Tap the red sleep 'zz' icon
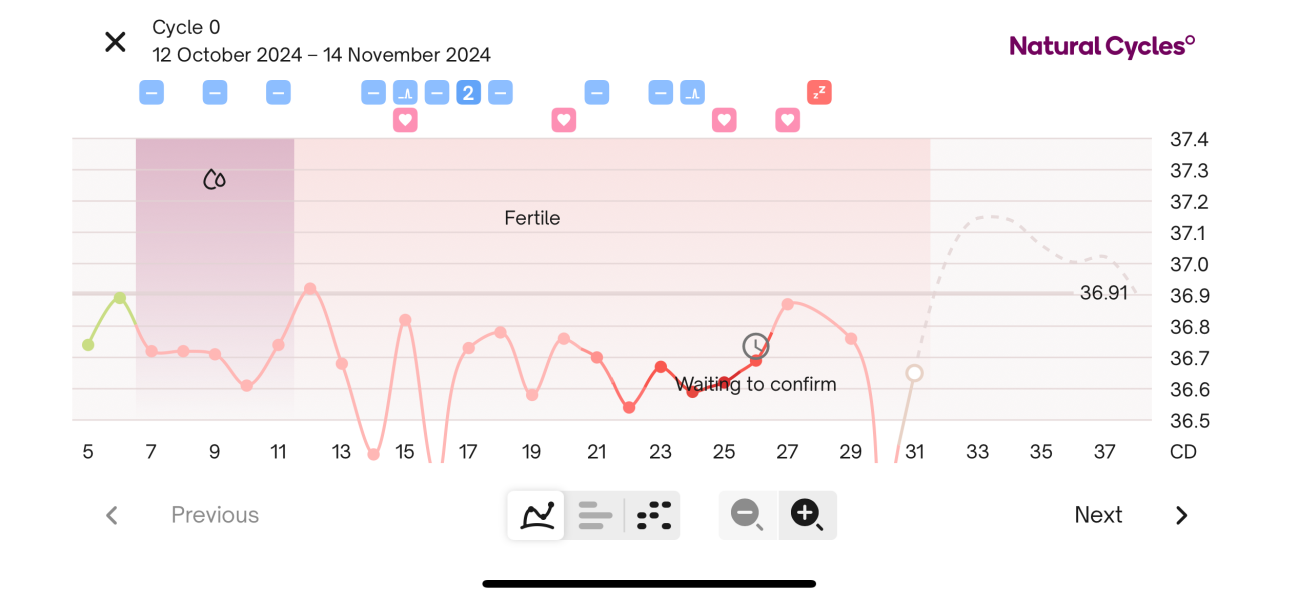This screenshot has width=1298, height=600. [x=819, y=93]
